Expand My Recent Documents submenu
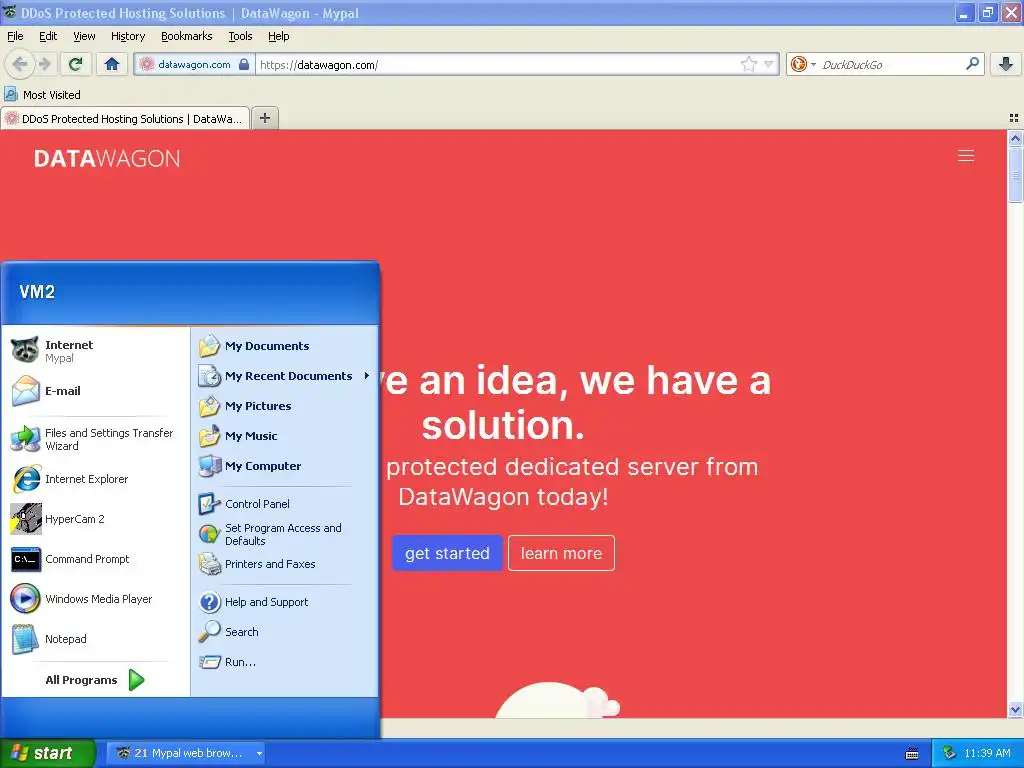 285,376
